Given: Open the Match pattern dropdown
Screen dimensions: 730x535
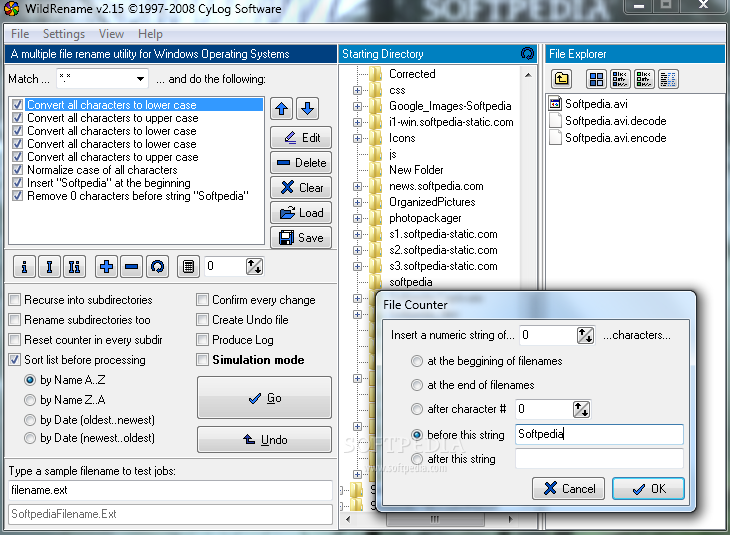Looking at the screenshot, I should [x=140, y=79].
